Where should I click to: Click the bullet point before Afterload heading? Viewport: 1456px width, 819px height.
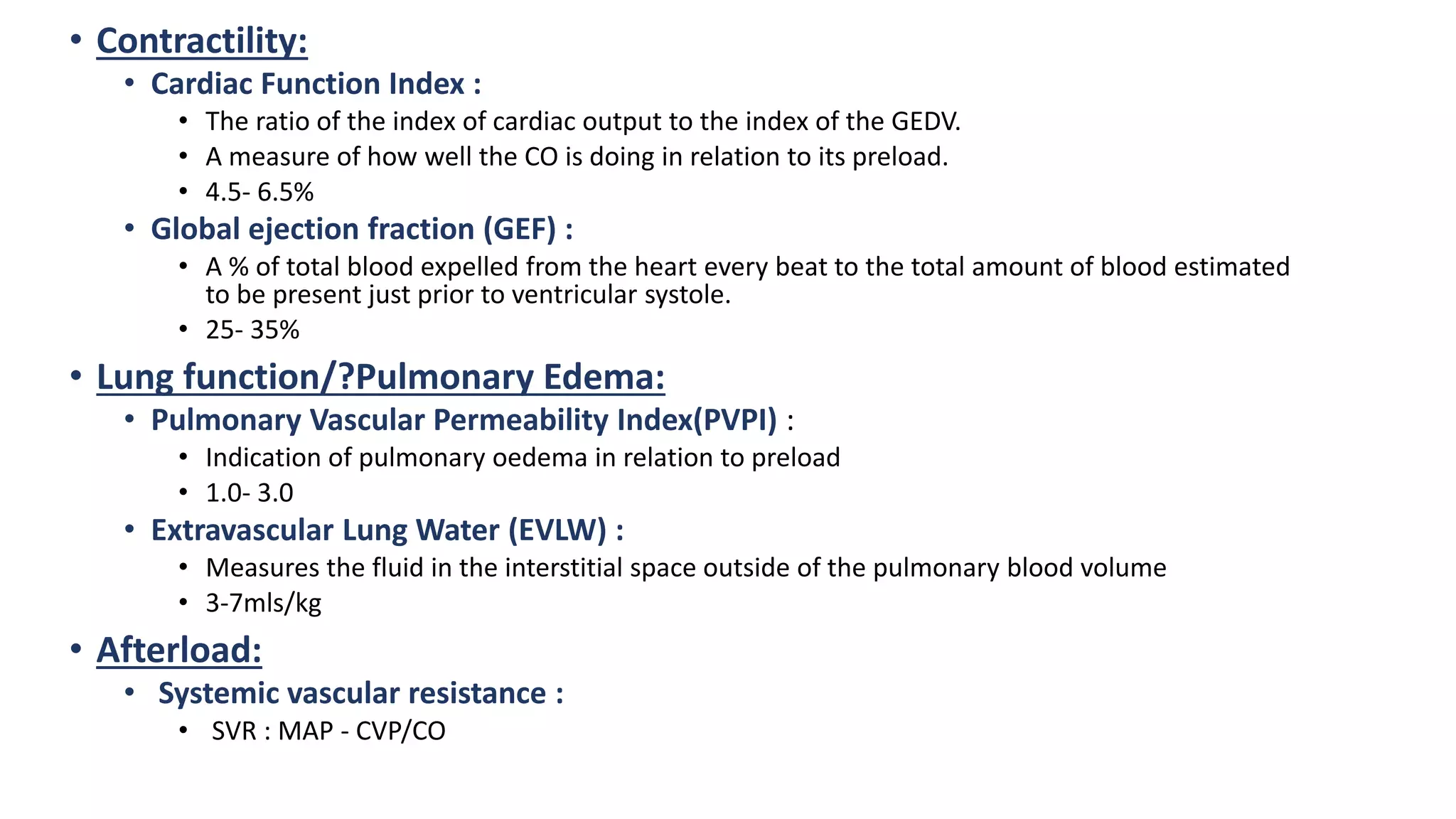(76, 649)
